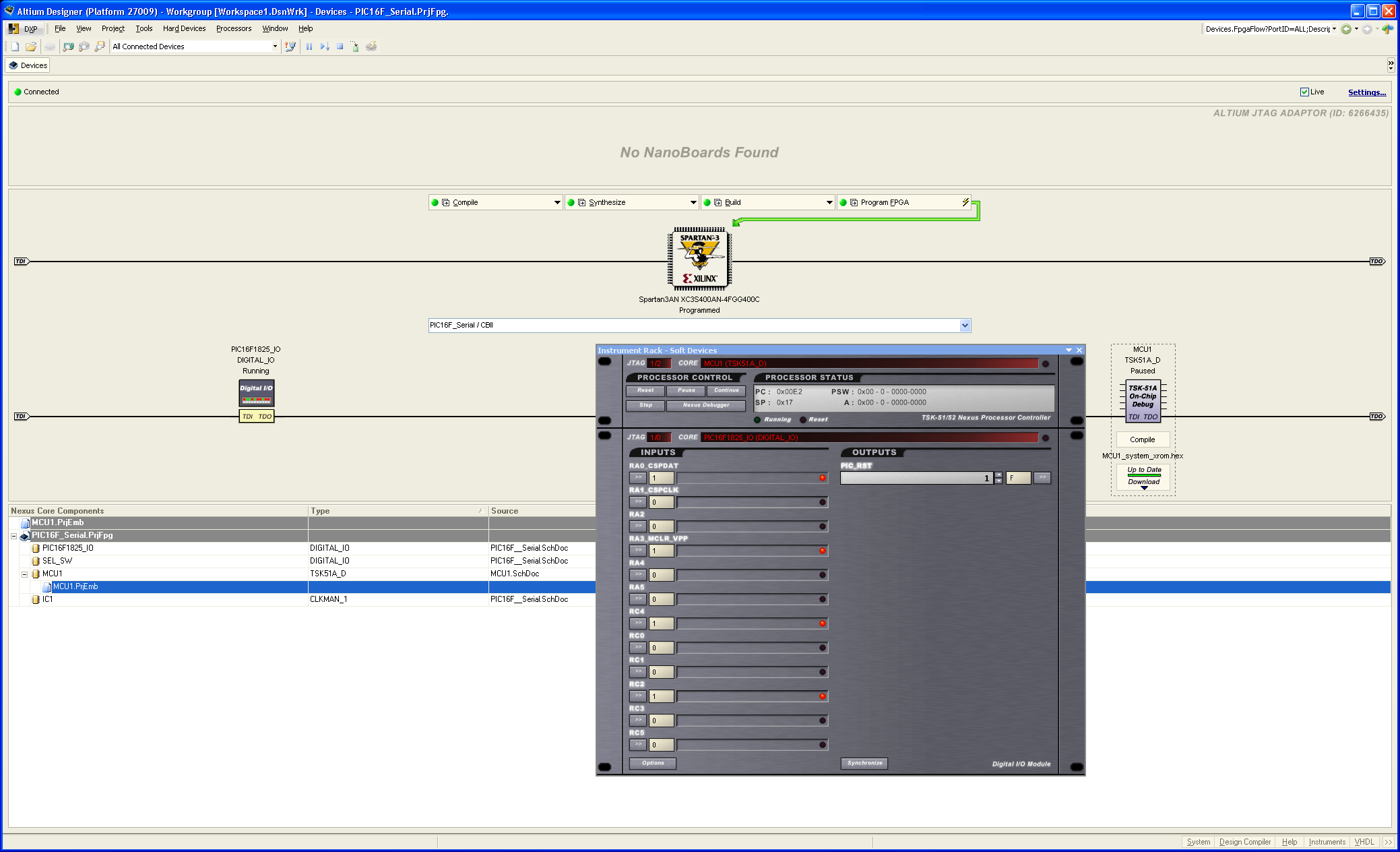The width and height of the screenshot is (1400, 852).
Task: Open the Instrument Rack title dropdown arrow
Action: click(x=1069, y=351)
